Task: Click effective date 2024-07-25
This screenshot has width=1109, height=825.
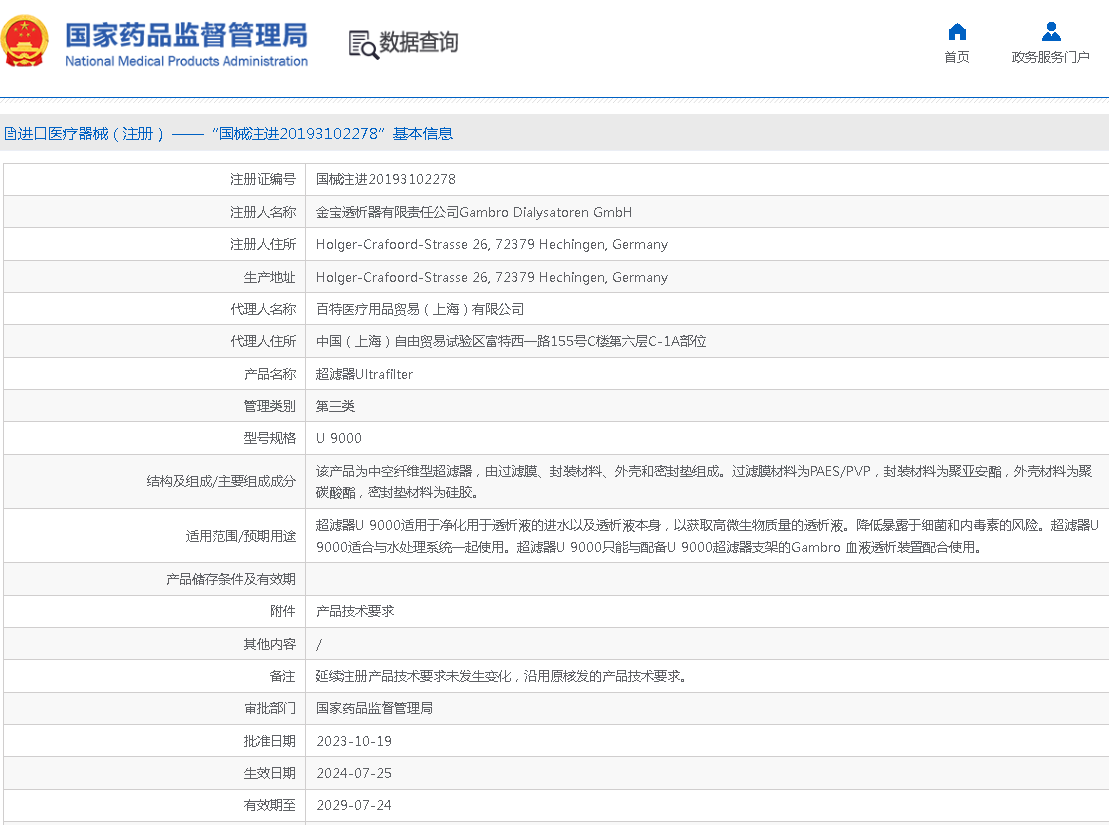Action: coord(354,773)
